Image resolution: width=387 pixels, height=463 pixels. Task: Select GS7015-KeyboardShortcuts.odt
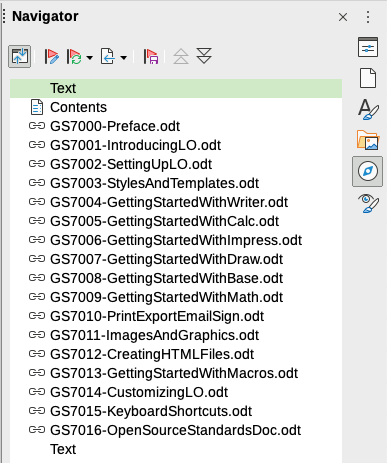pyautogui.click(x=151, y=411)
